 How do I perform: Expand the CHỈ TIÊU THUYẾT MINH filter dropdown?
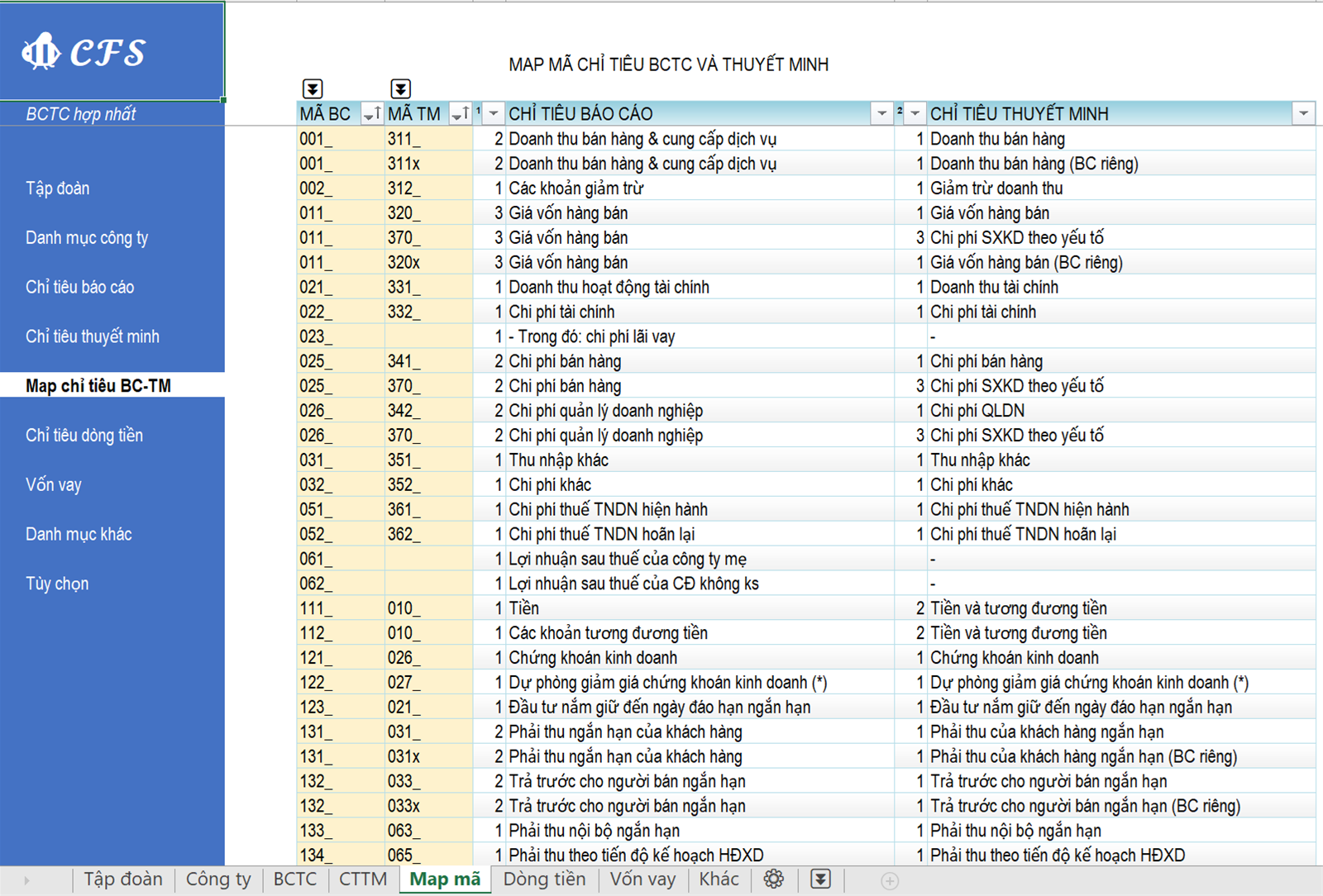pos(1303,114)
